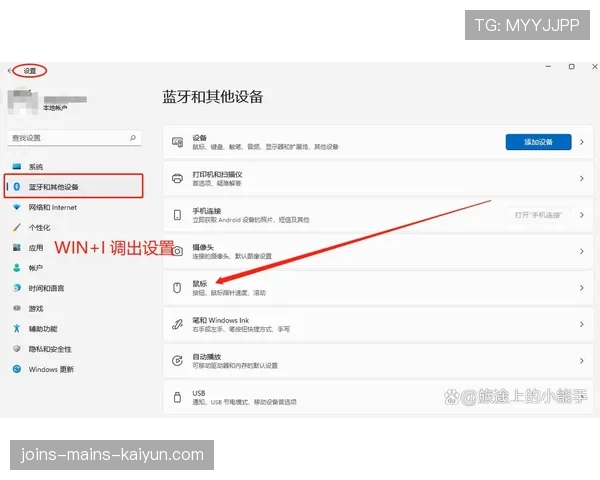Click the 蓝牙和其他设备 page heading
Screen dimensions: 600x480
pyautogui.click(x=213, y=97)
